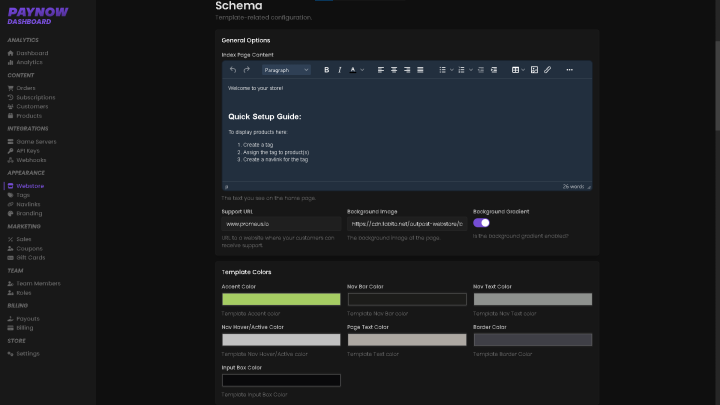The height and width of the screenshot is (405, 720).
Task: Align text to center in editor
Action: point(394,70)
